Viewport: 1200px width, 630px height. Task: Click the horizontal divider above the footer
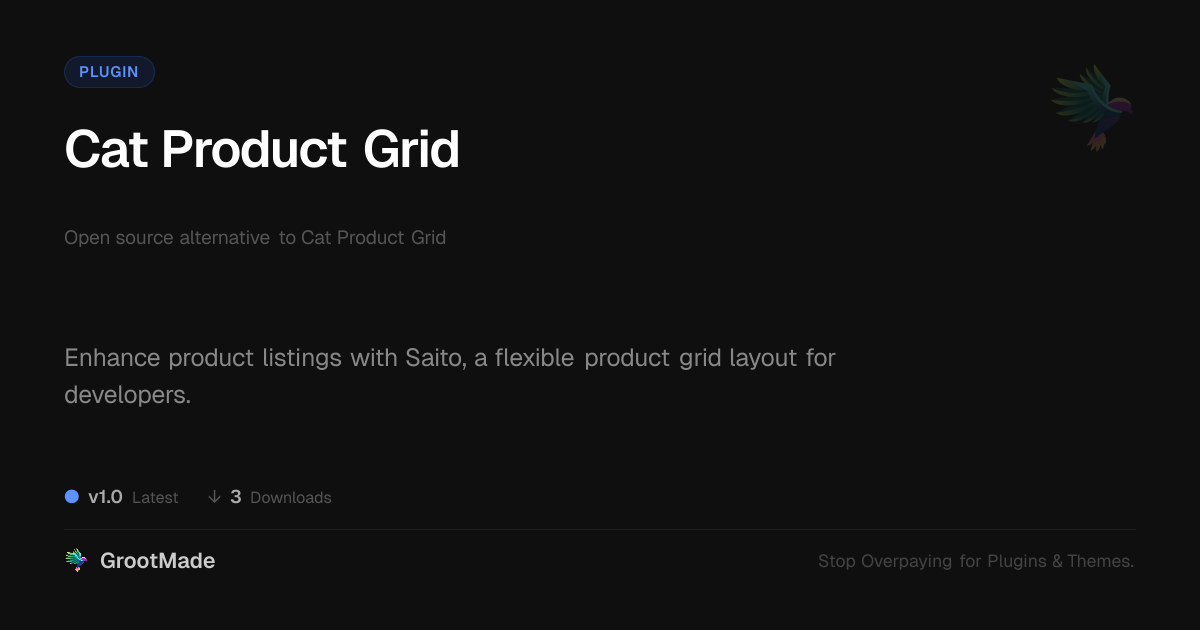600,529
